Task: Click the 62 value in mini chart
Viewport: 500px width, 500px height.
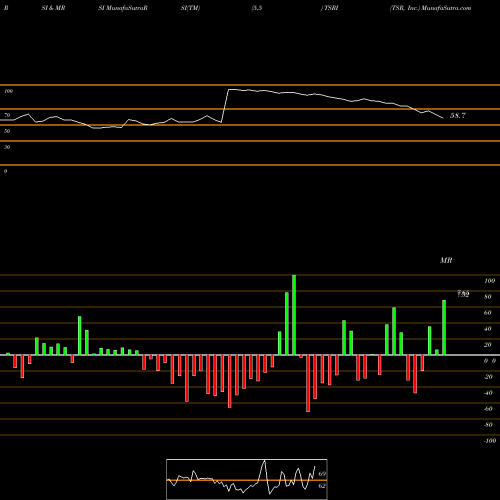Action: click(x=322, y=486)
